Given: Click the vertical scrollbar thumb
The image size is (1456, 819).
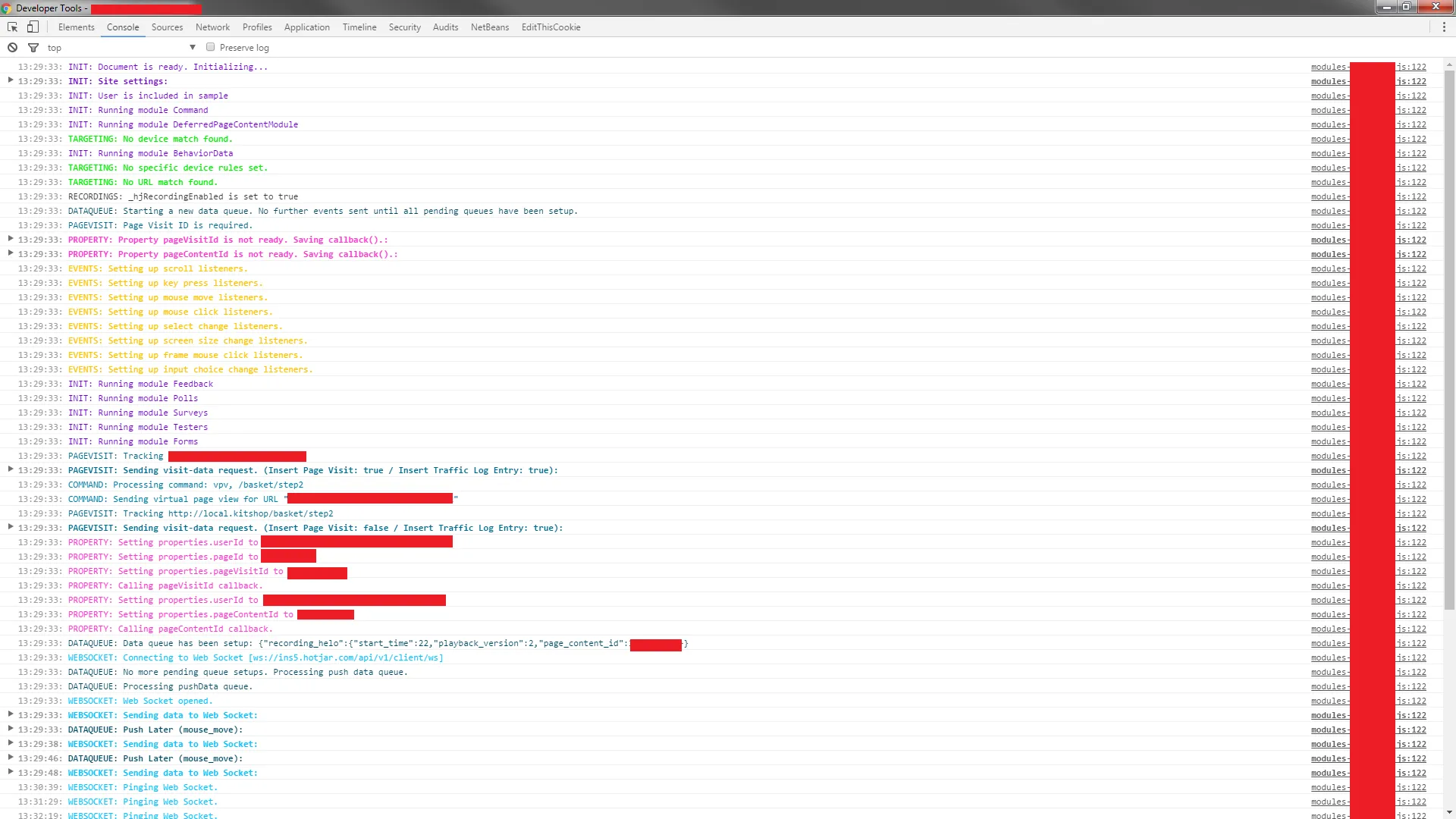Looking at the screenshot, I should 1449,341.
